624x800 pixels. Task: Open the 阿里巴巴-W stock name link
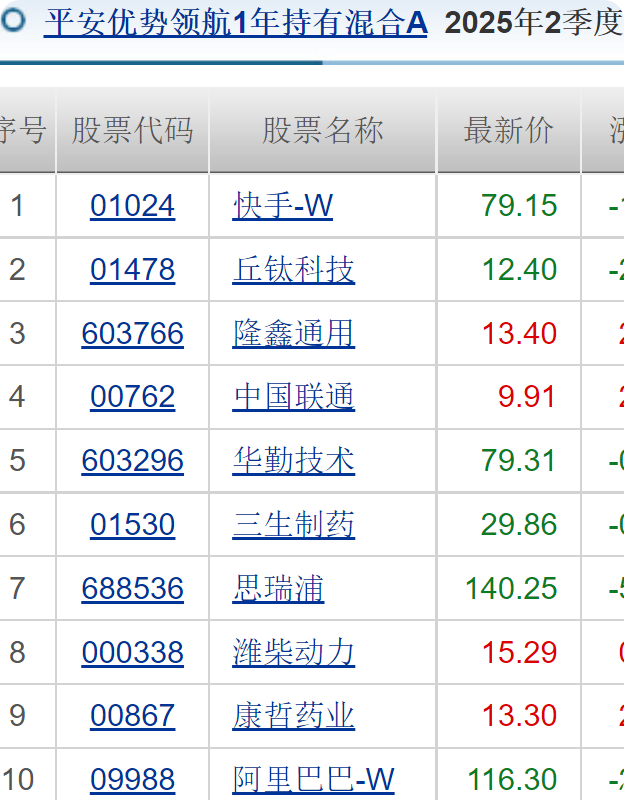click(x=313, y=780)
